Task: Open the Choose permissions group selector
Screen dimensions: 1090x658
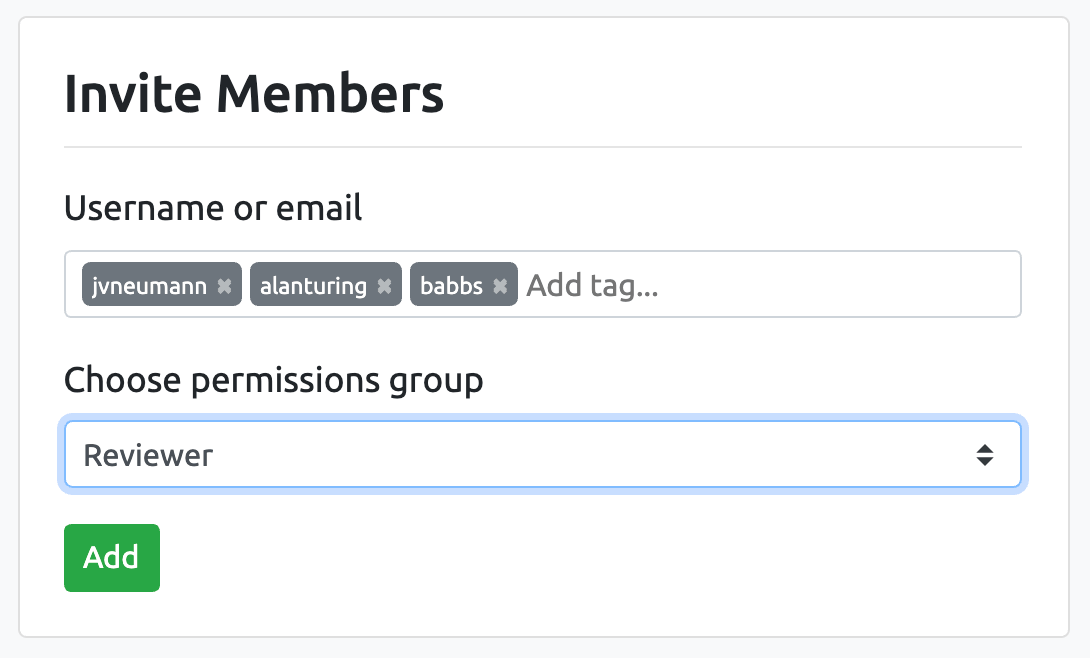Action: pos(543,454)
